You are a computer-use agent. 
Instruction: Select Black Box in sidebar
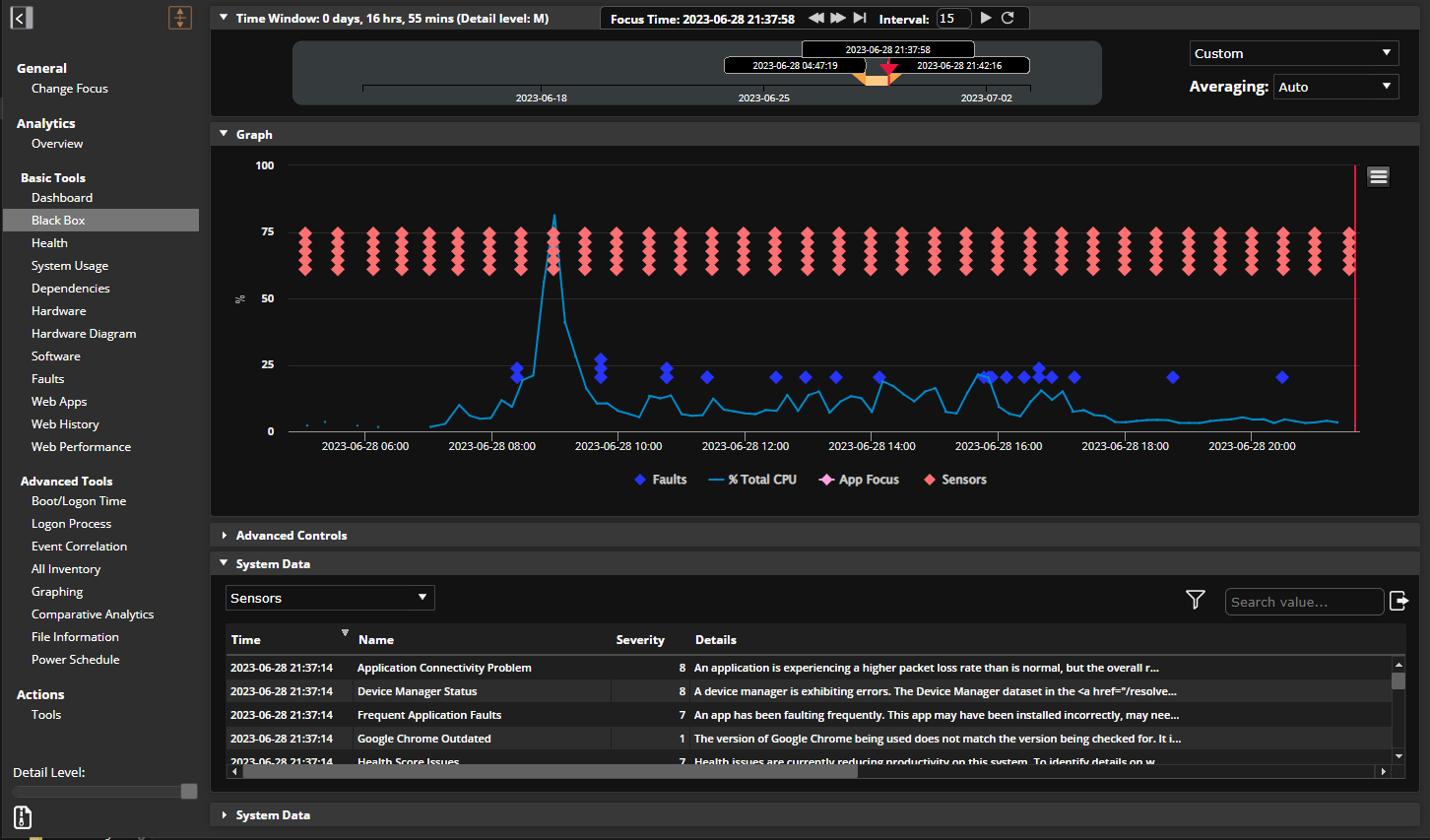tap(100, 221)
